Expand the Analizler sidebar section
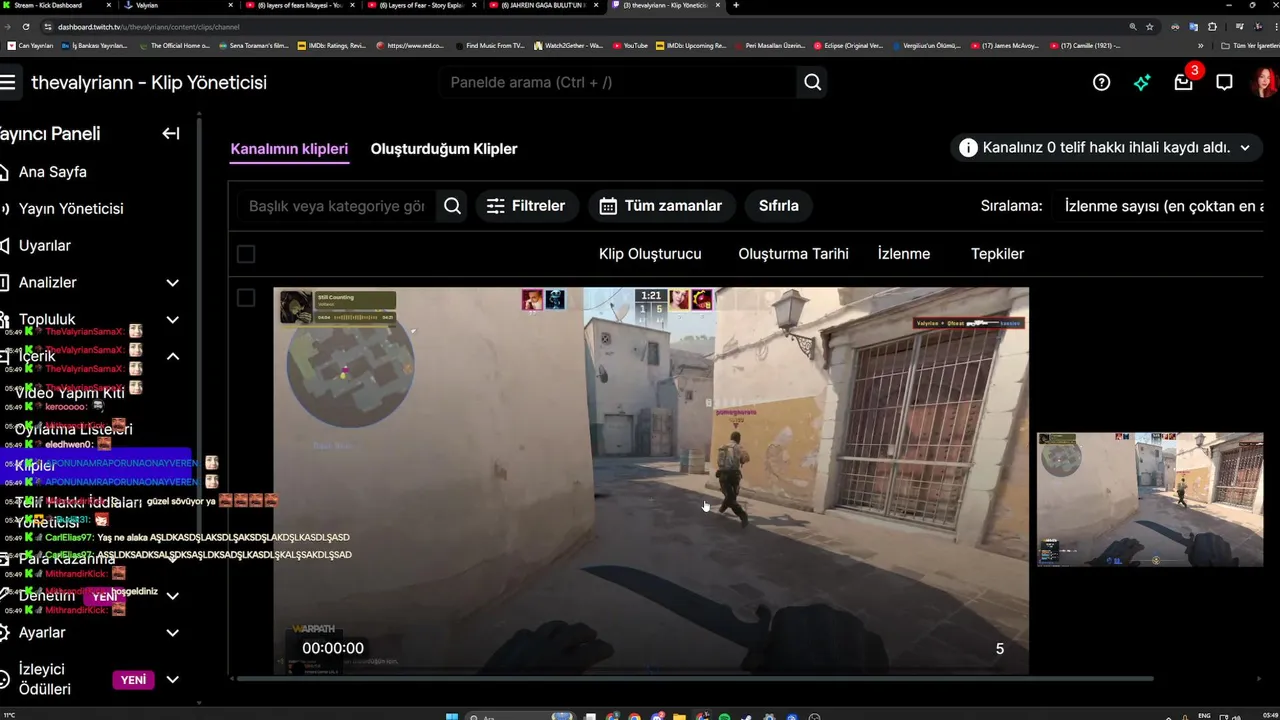Image resolution: width=1280 pixels, height=720 pixels. point(172,283)
